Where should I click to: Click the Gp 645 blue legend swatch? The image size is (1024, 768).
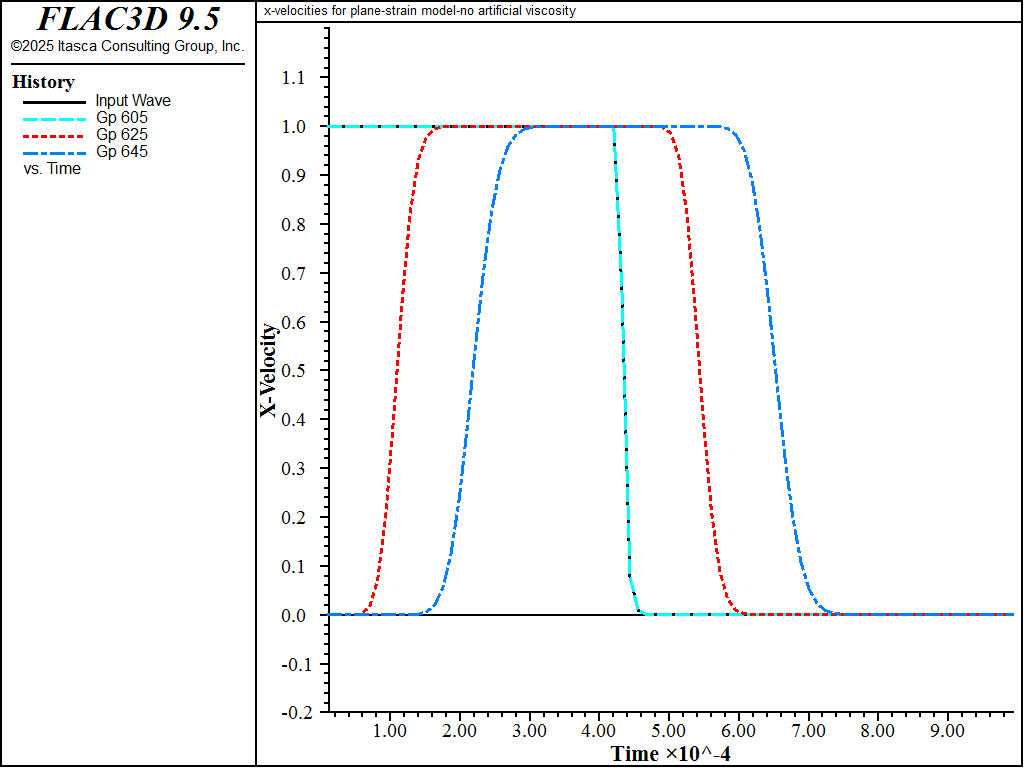tap(54, 153)
